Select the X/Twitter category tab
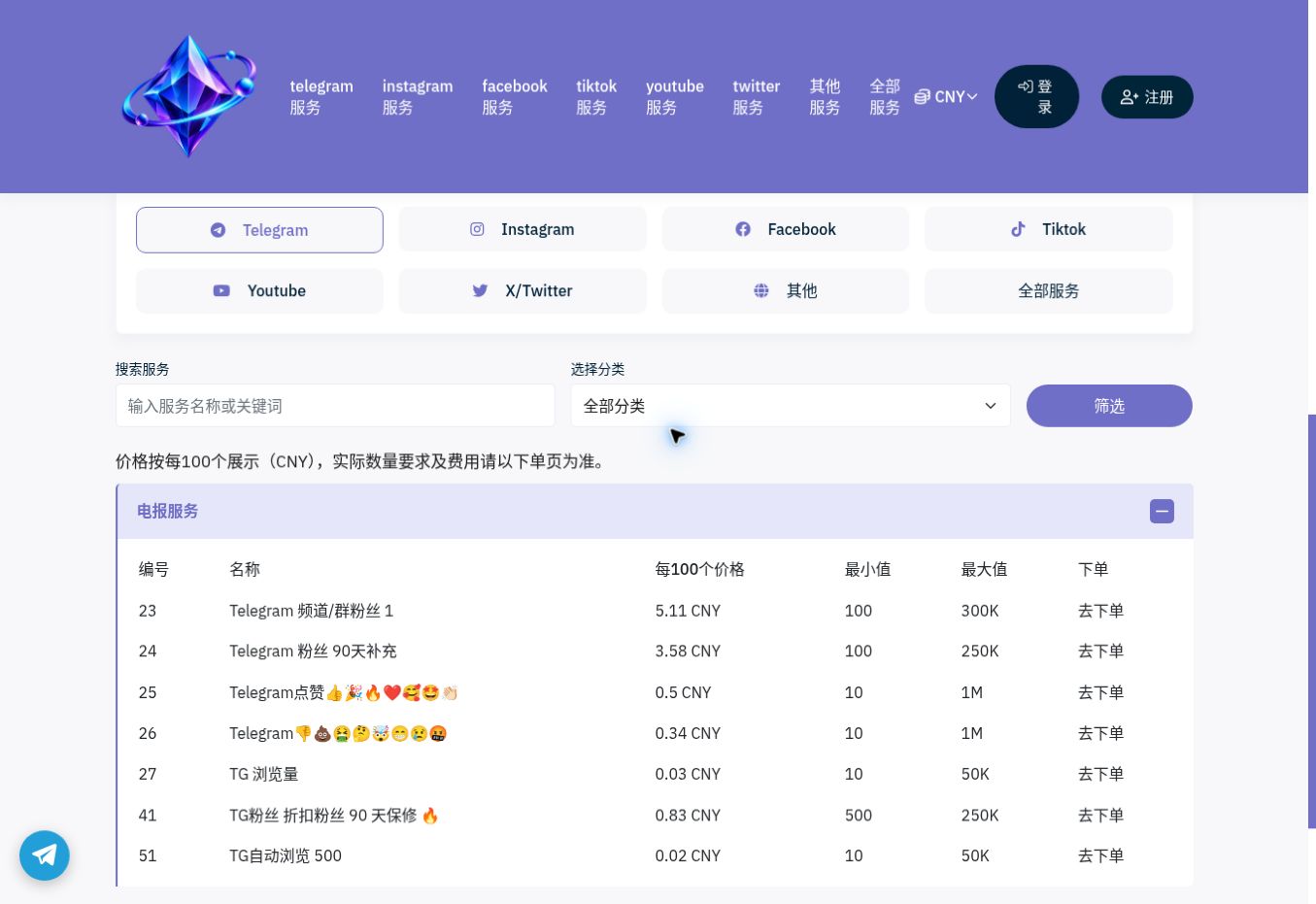 (523, 290)
